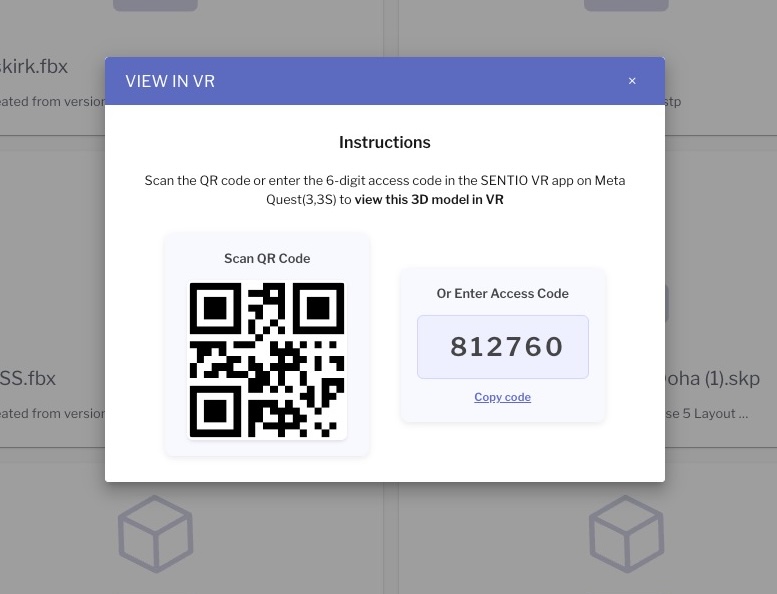Screen dimensions: 777x594
Task: Click the 'stp' file label behind dialog
Action: point(673,102)
